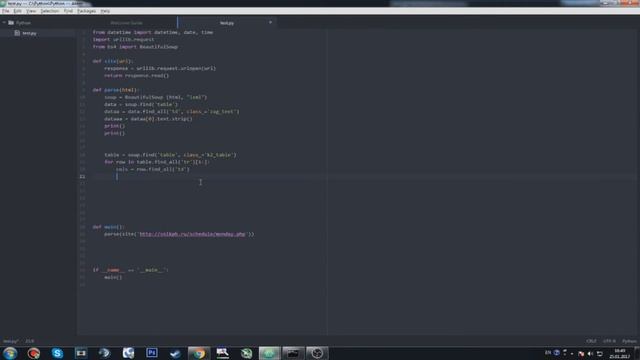
Task: Click the if __name__ == '__main__' line
Action: coord(130,270)
